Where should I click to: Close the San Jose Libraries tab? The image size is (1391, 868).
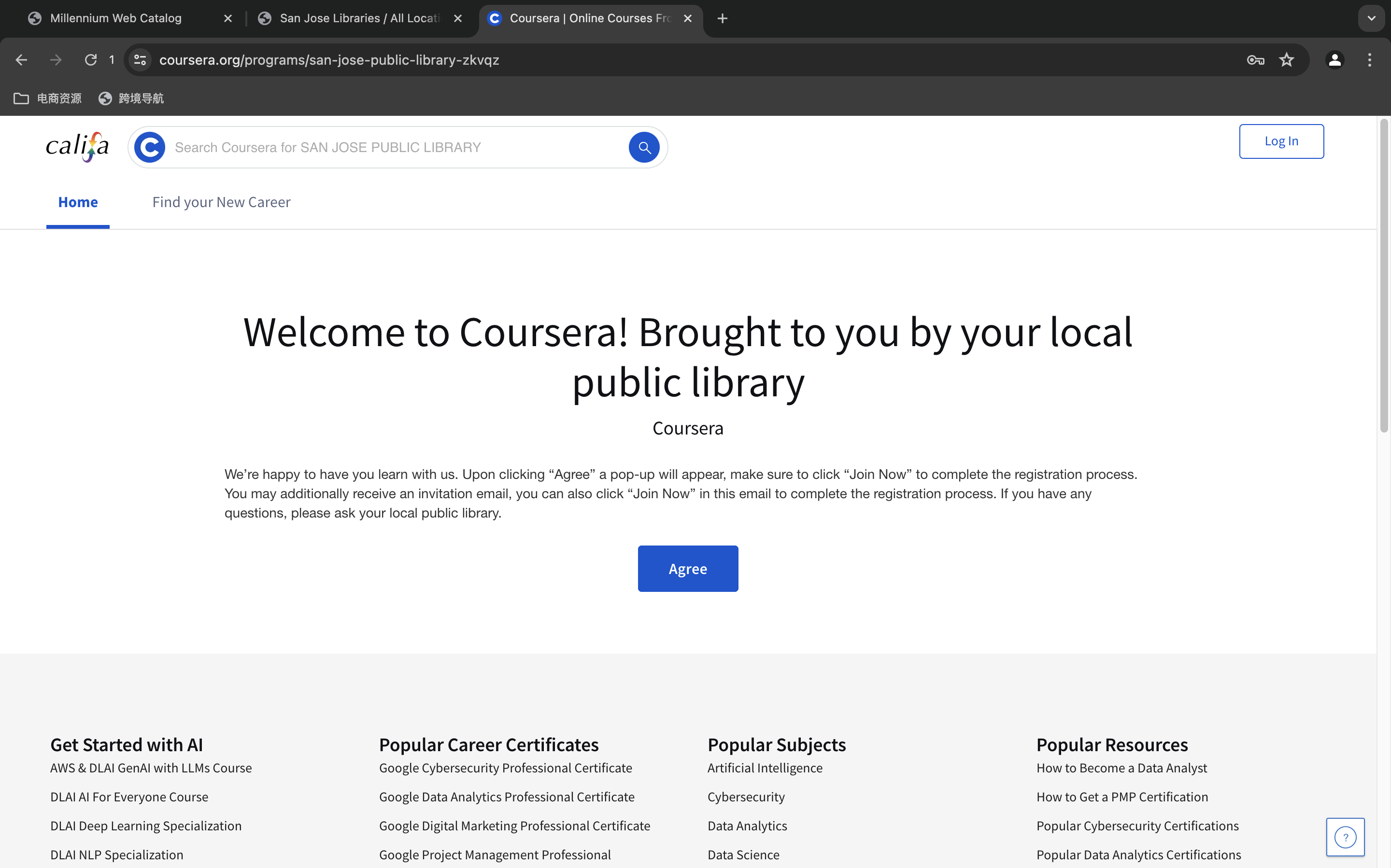click(458, 18)
